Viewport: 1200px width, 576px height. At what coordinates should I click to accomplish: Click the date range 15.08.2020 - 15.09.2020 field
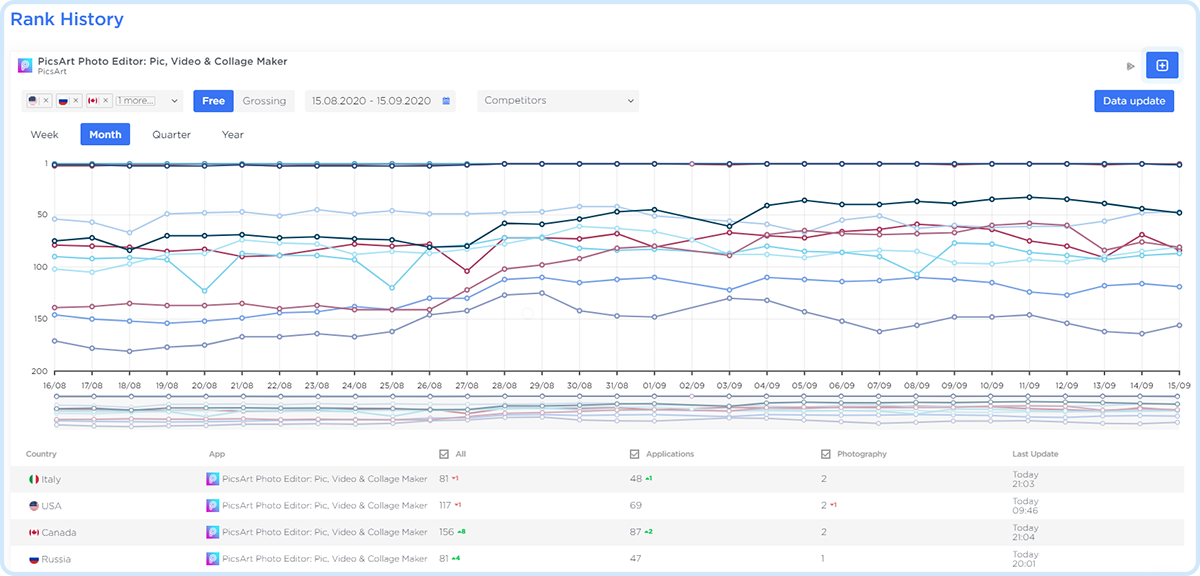coord(371,101)
